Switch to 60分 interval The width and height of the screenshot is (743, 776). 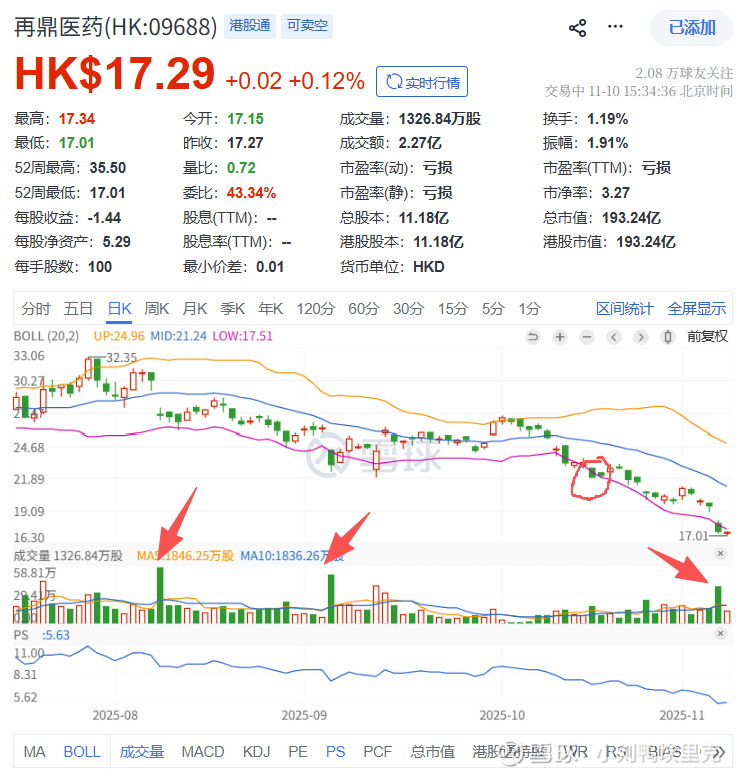[364, 309]
